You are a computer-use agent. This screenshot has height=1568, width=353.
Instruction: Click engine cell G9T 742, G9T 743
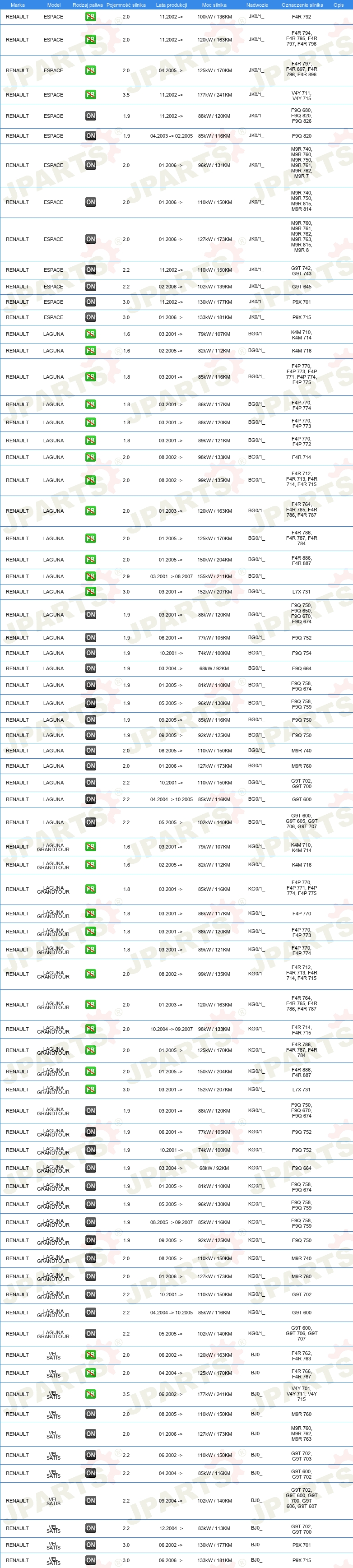(301, 271)
